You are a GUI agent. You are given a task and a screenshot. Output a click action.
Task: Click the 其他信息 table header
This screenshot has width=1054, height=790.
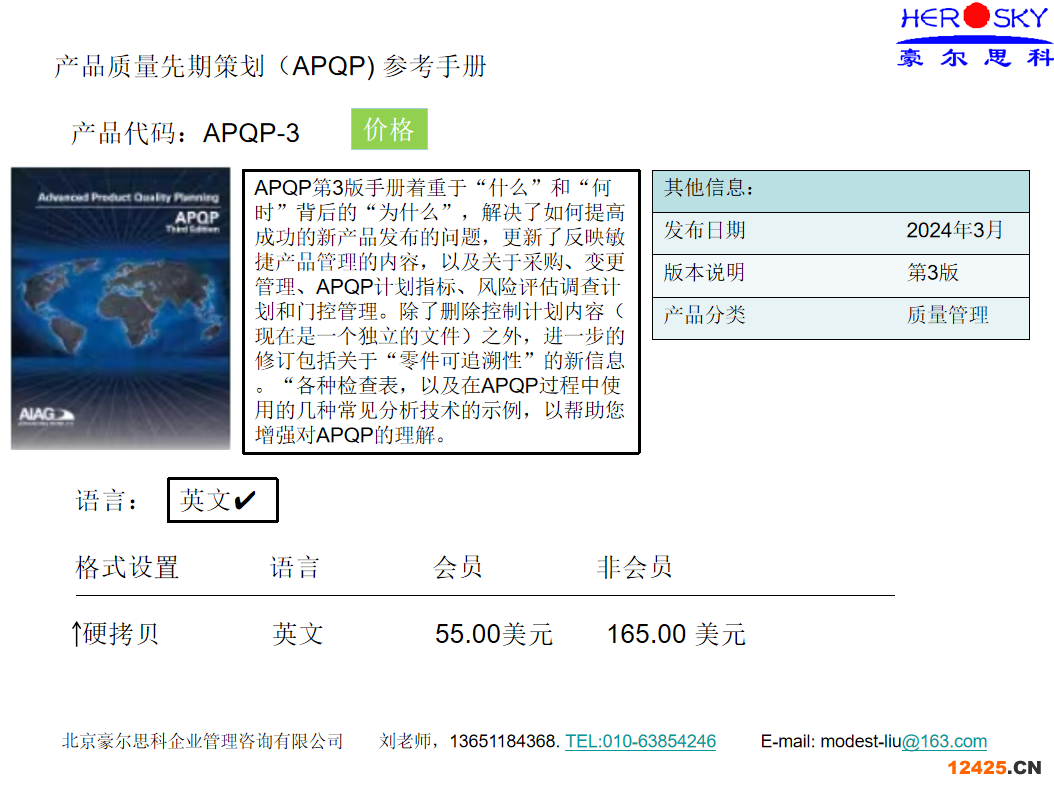[x=841, y=192]
